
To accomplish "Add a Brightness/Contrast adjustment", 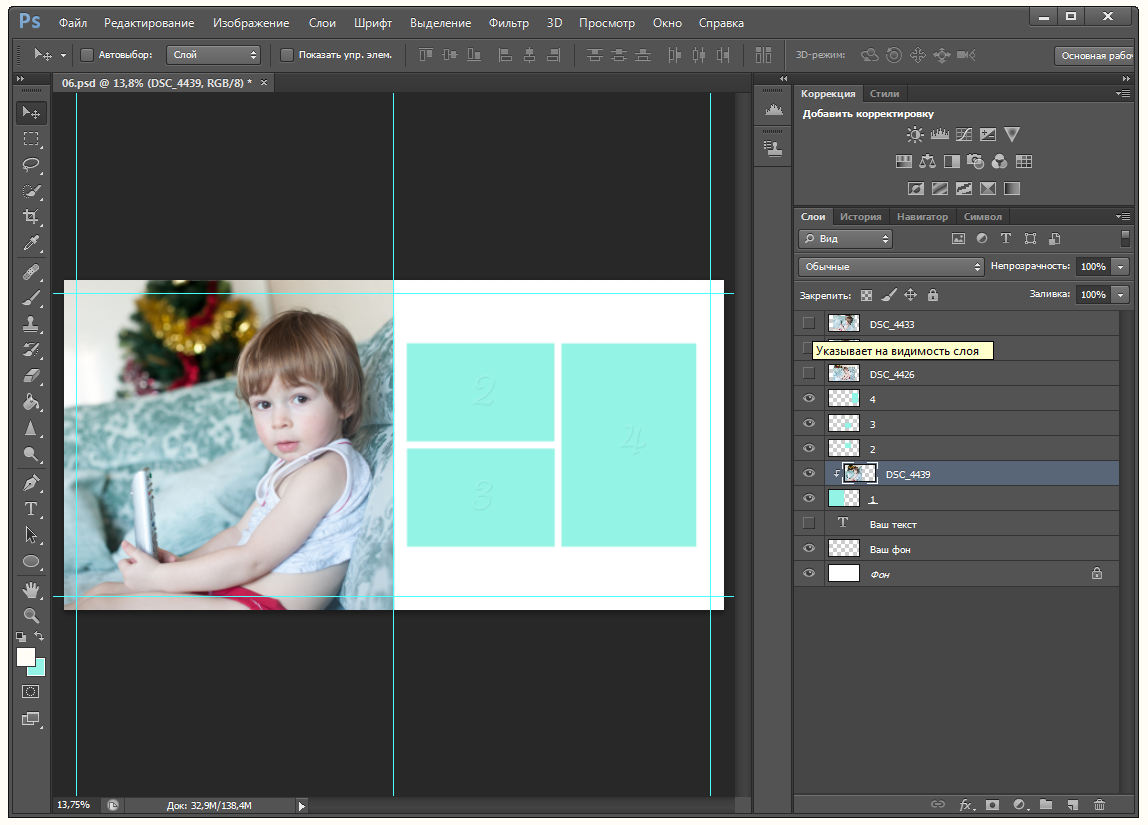I will point(915,135).
